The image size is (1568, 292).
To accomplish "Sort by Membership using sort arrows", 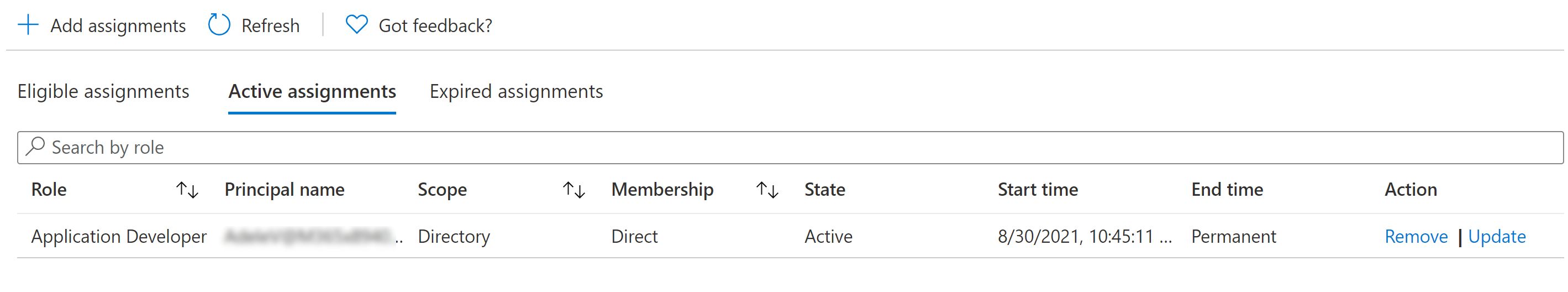I will pos(767,190).
